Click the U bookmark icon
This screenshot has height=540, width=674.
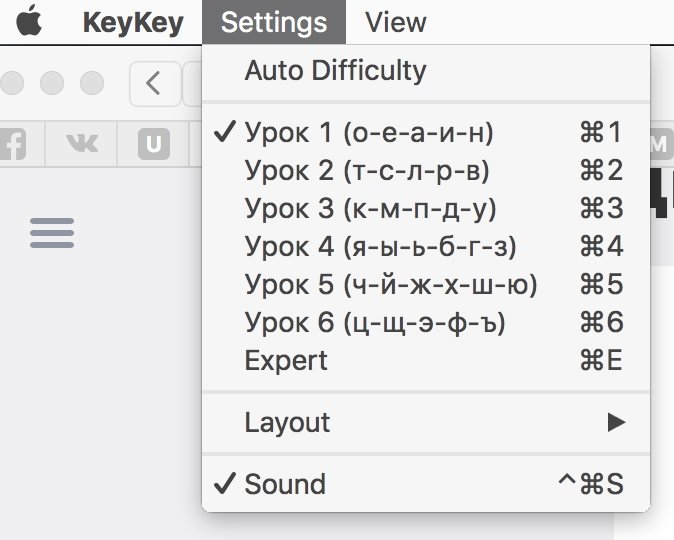click(153, 145)
